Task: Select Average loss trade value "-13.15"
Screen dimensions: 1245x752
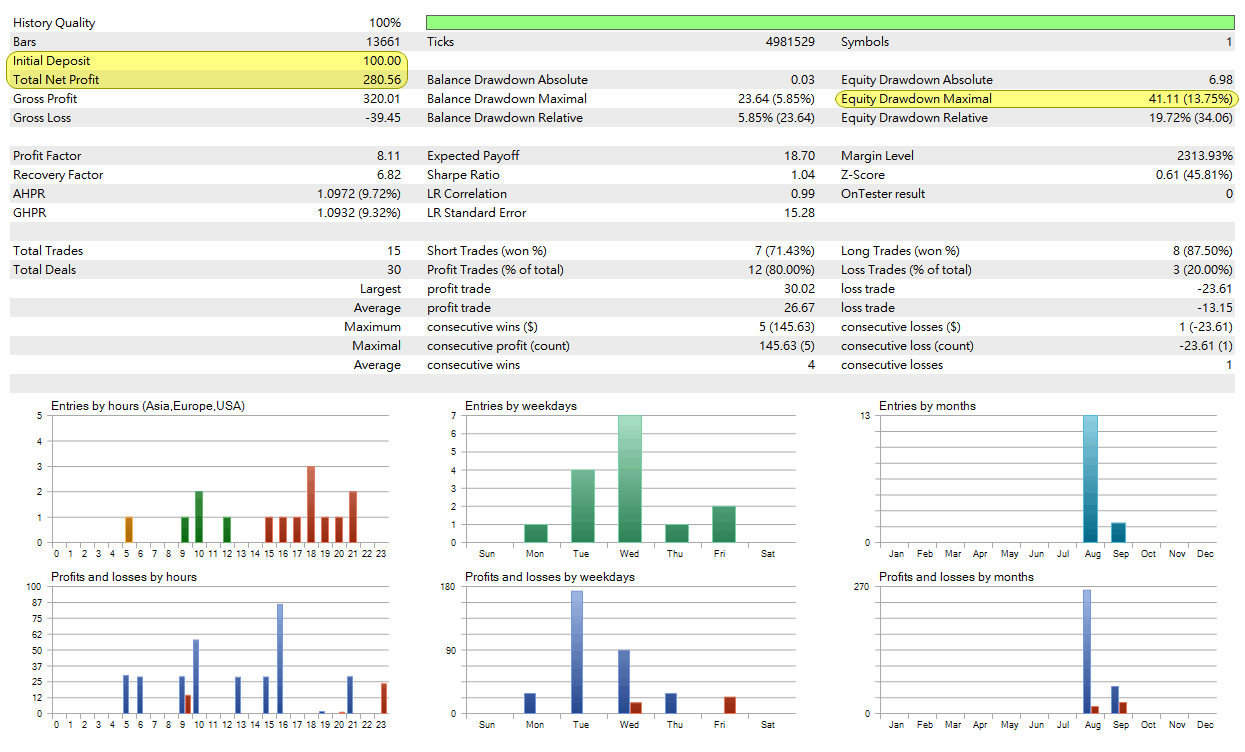Action: (1215, 308)
